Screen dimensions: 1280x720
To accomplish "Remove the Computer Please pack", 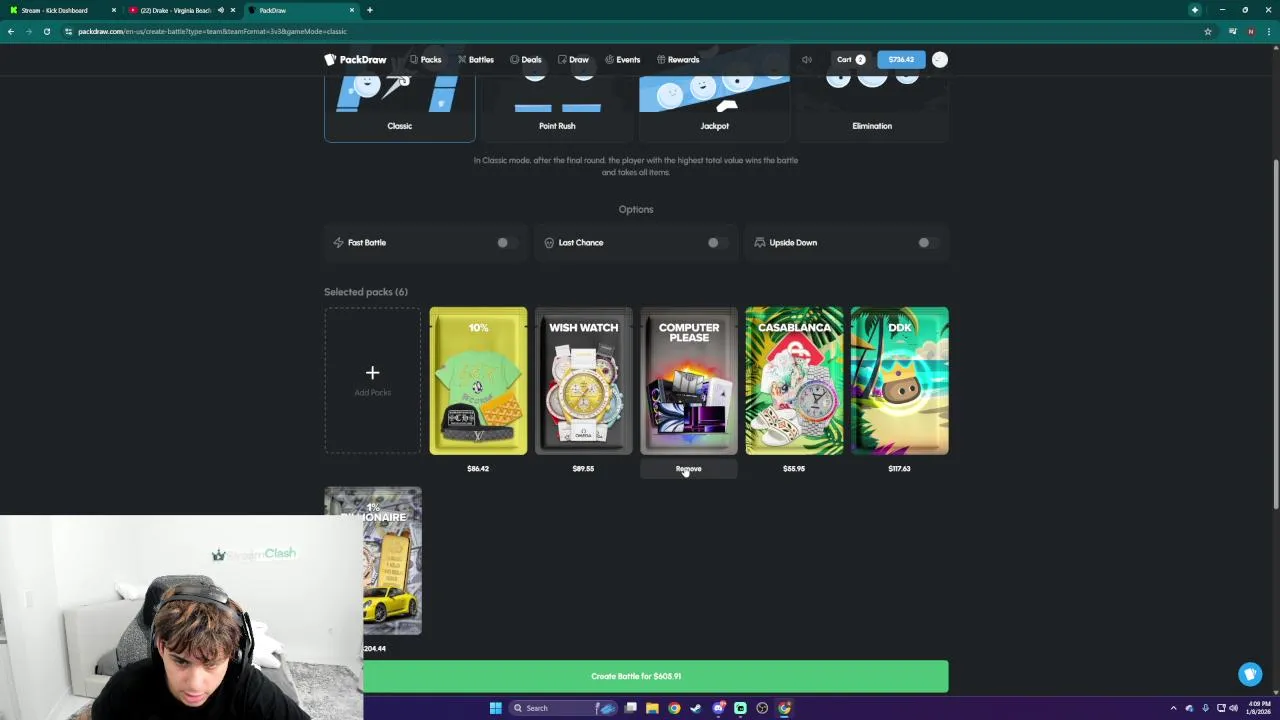I will (689, 469).
